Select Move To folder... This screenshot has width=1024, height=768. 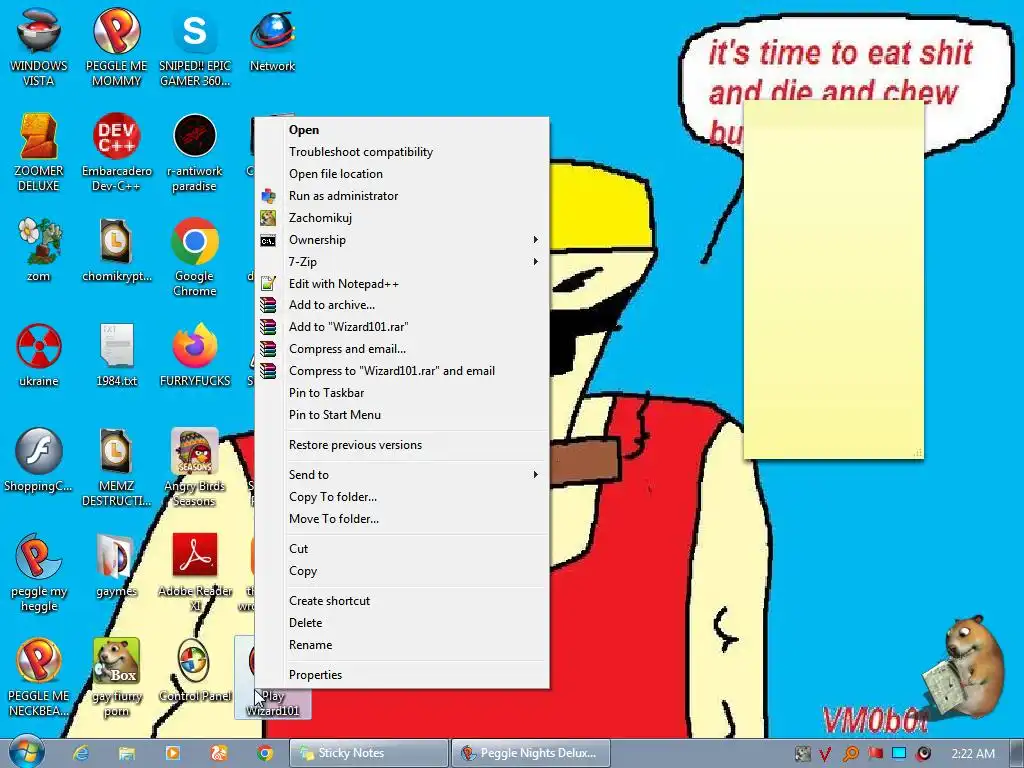[x=402, y=519]
